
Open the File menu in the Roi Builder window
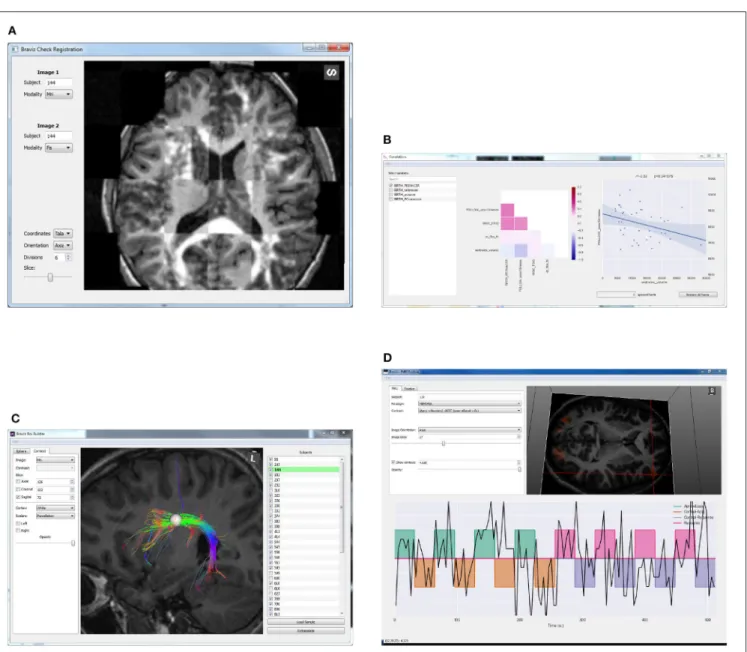point(15,441)
